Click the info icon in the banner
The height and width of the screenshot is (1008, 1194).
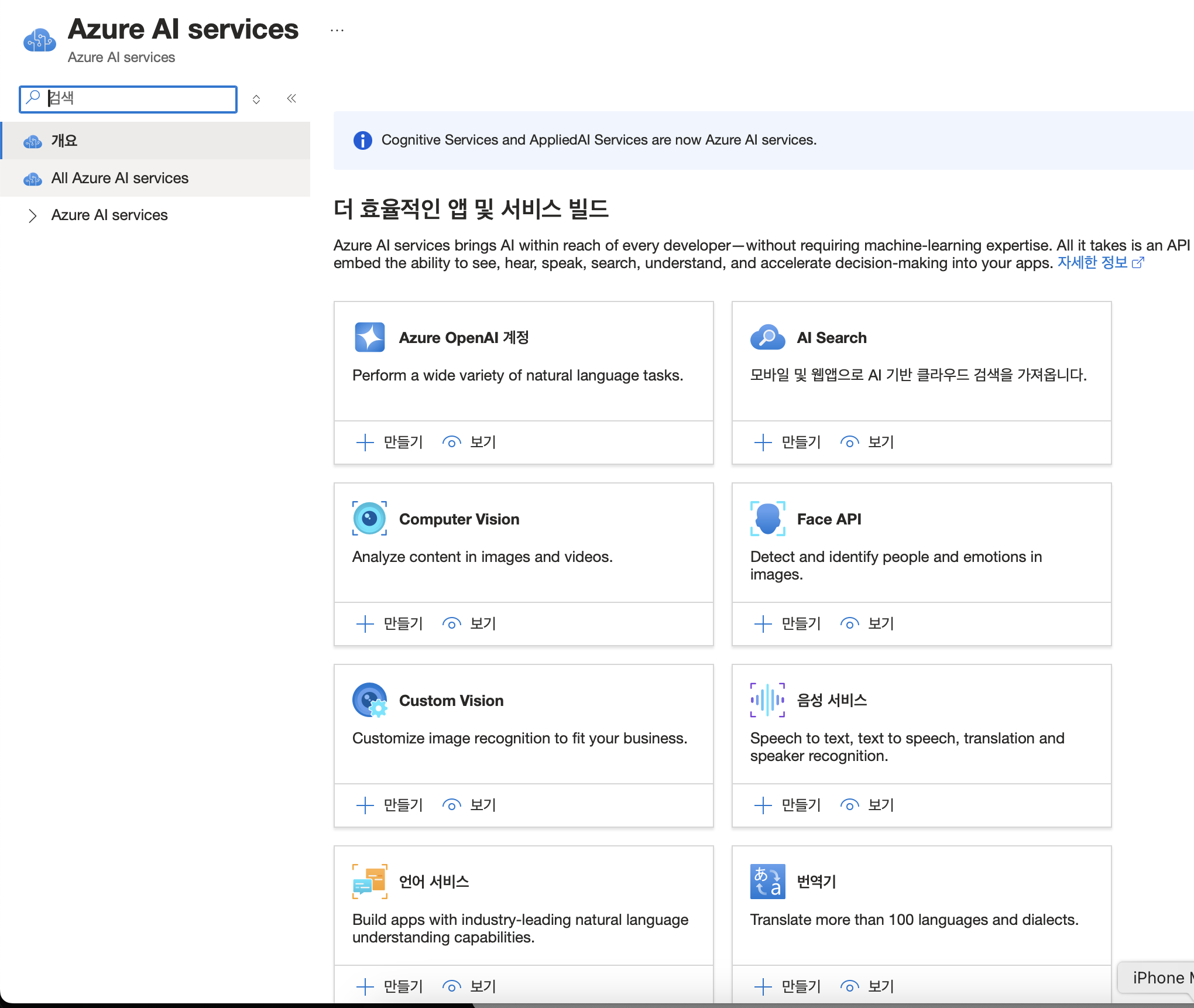coord(362,140)
